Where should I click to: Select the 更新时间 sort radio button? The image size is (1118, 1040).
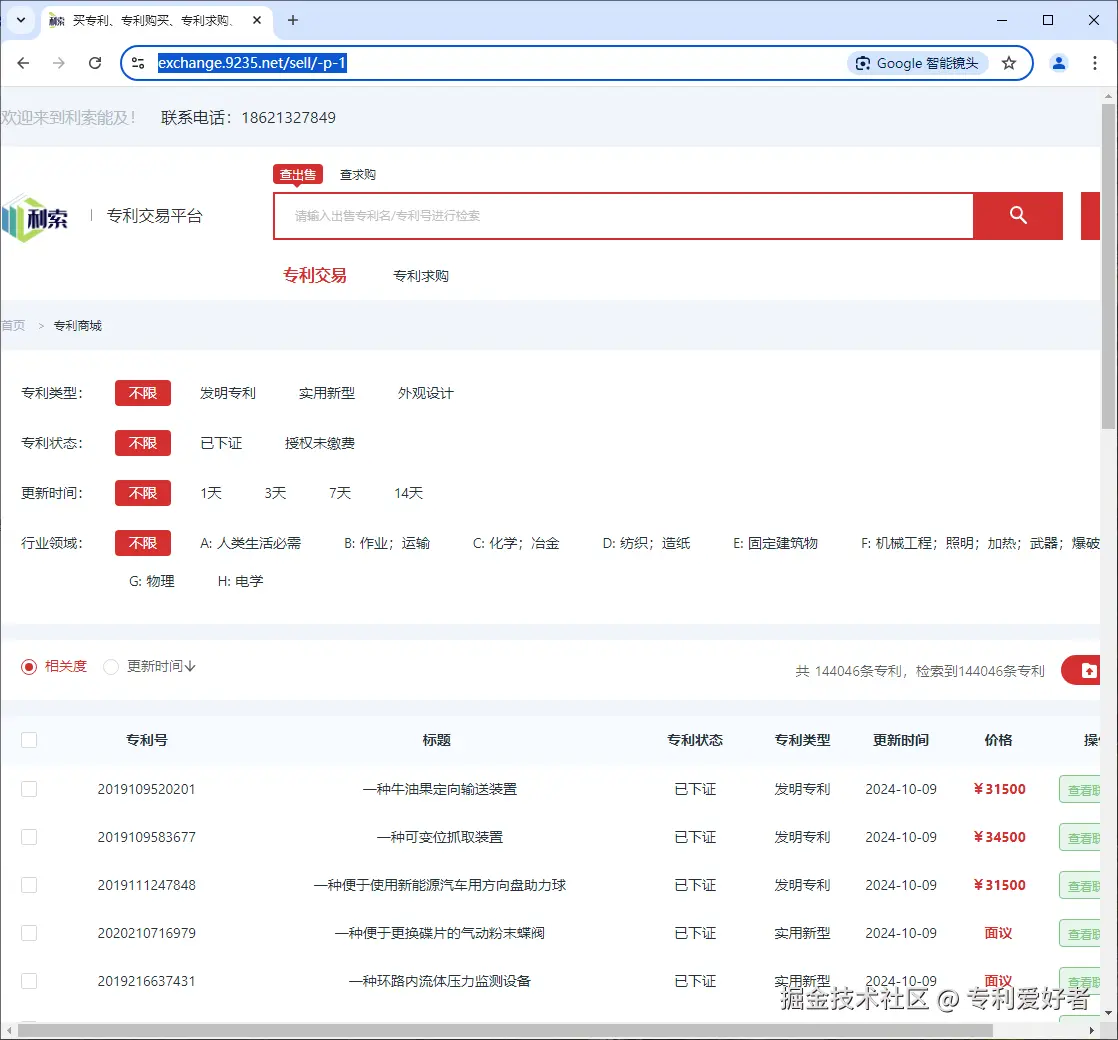110,666
